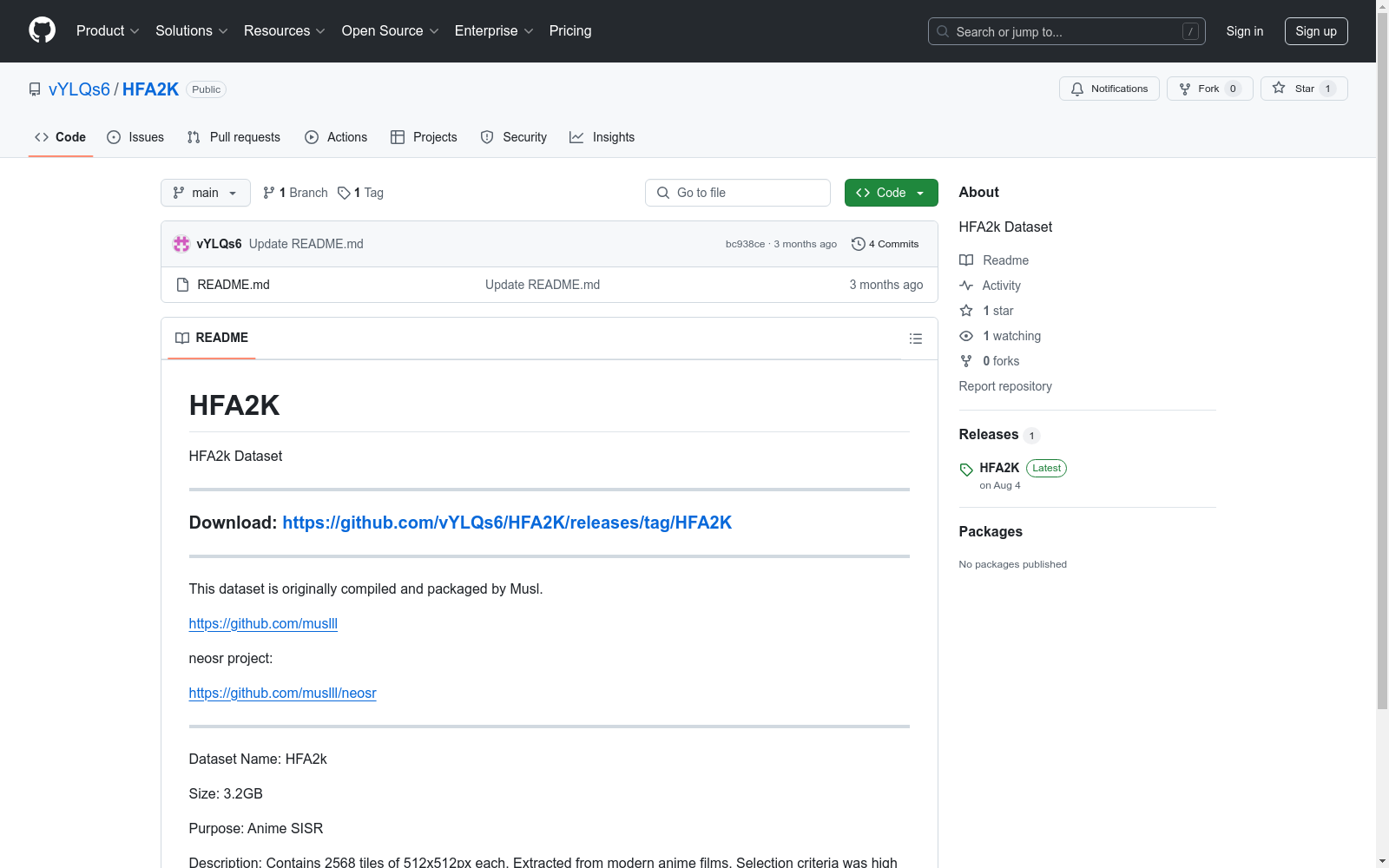1389x868 pixels.
Task: Open the Issues tab
Action: pyautogui.click(x=135, y=137)
